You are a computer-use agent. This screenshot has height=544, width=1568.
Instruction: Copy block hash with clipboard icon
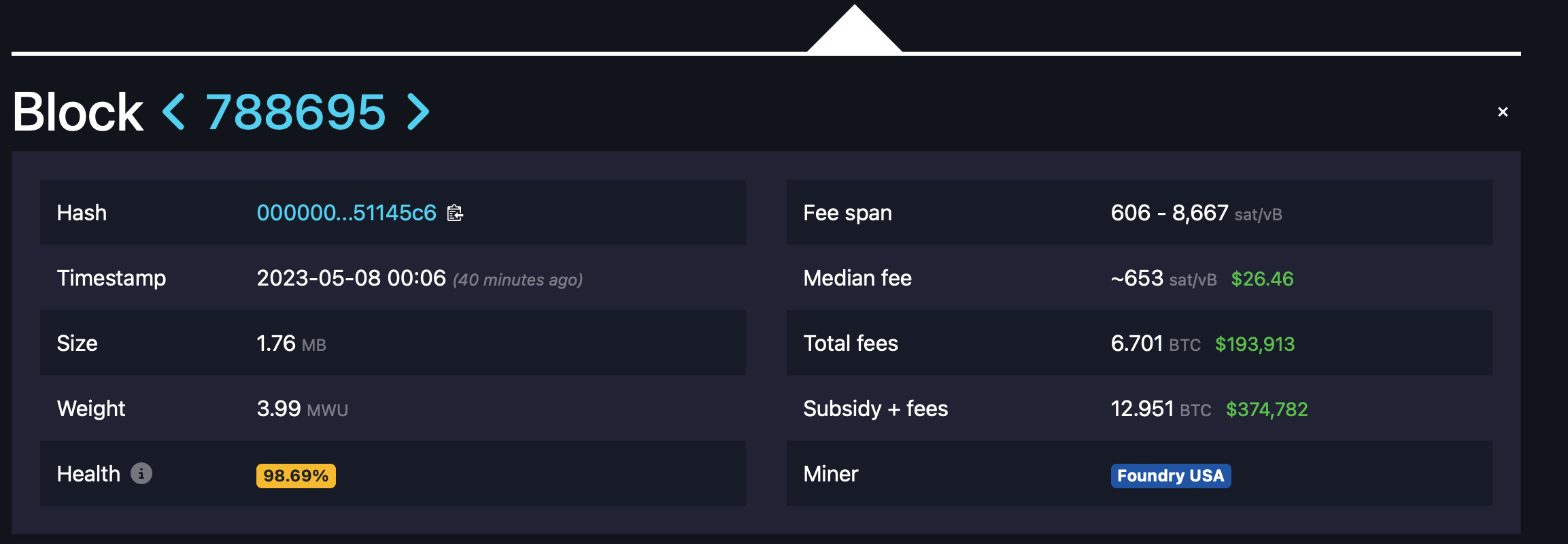[x=455, y=214]
